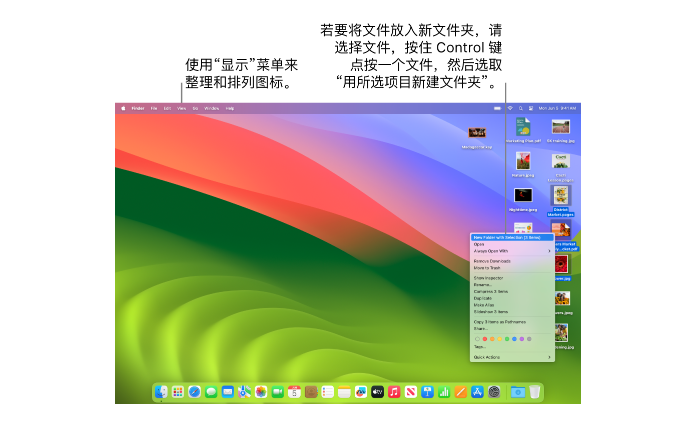This screenshot has height=433, width=690.
Task: Choose Share… in the context menu
Action: pos(512,329)
